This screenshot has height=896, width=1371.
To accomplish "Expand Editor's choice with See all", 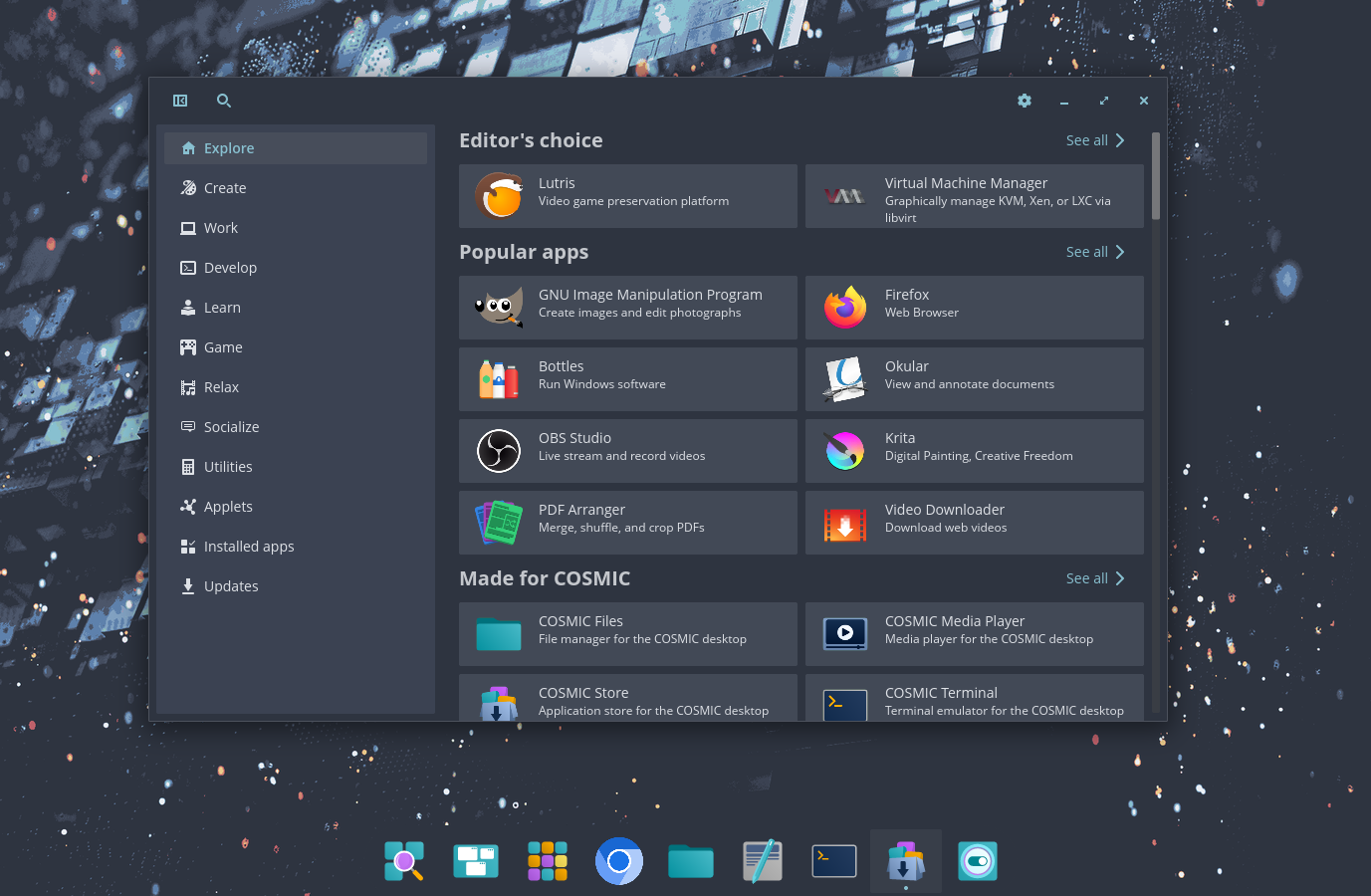I will click(x=1095, y=140).
